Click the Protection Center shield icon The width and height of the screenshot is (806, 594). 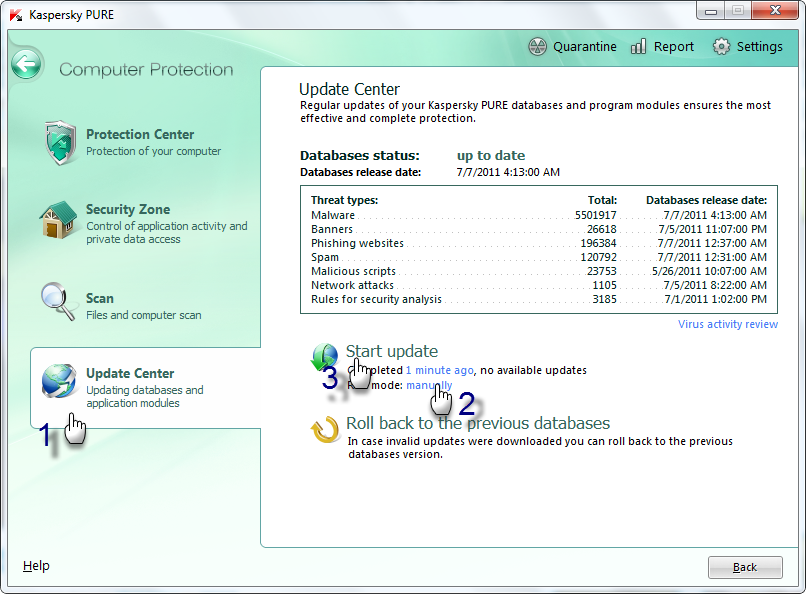pos(60,142)
